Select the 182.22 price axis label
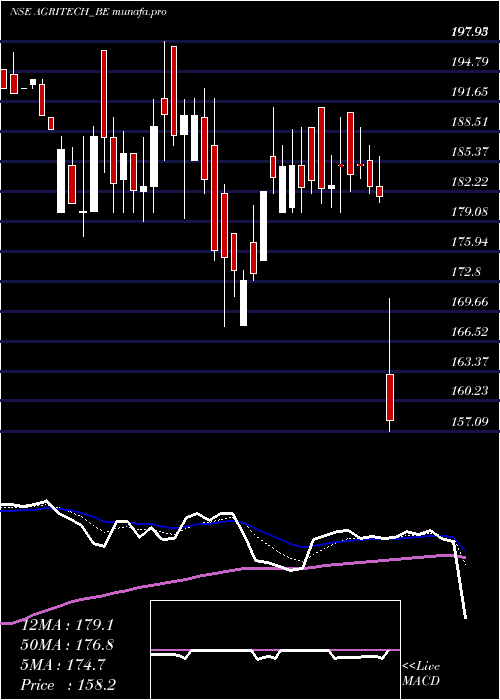This screenshot has width=500, height=700. [x=470, y=182]
